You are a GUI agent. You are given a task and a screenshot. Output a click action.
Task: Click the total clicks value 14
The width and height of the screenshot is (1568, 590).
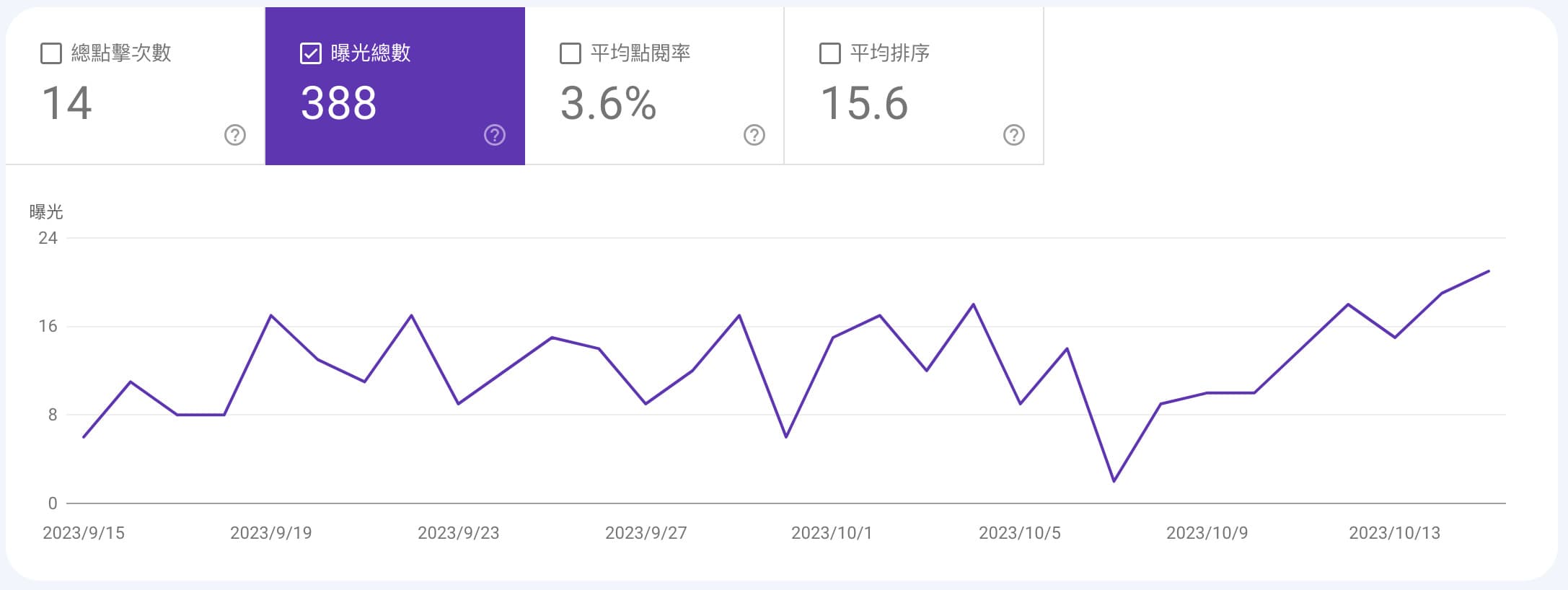click(x=67, y=103)
